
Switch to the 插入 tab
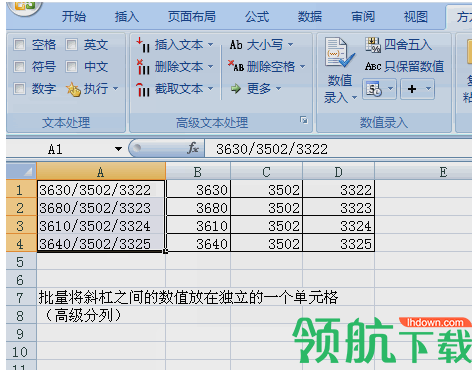pos(127,16)
